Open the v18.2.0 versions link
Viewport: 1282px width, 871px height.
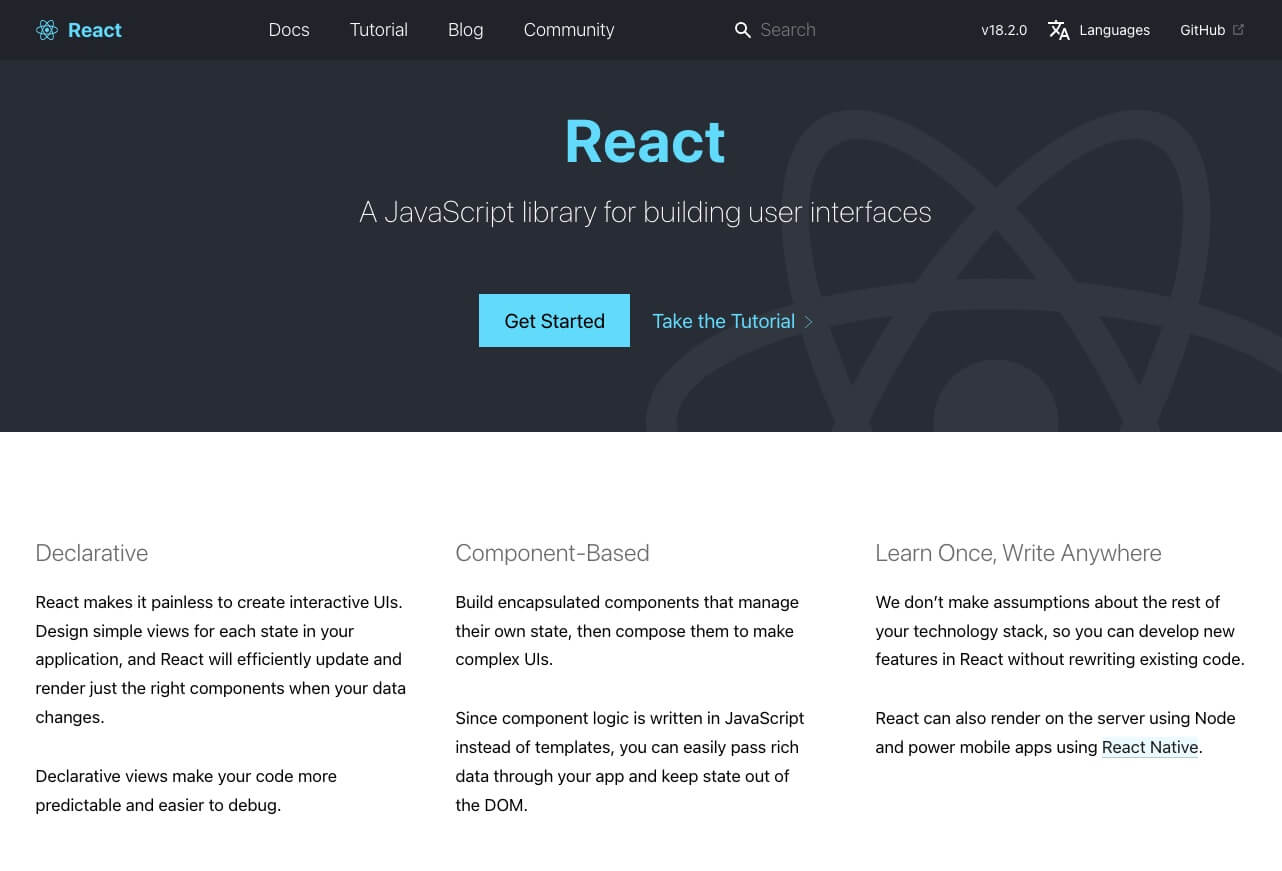(1004, 30)
